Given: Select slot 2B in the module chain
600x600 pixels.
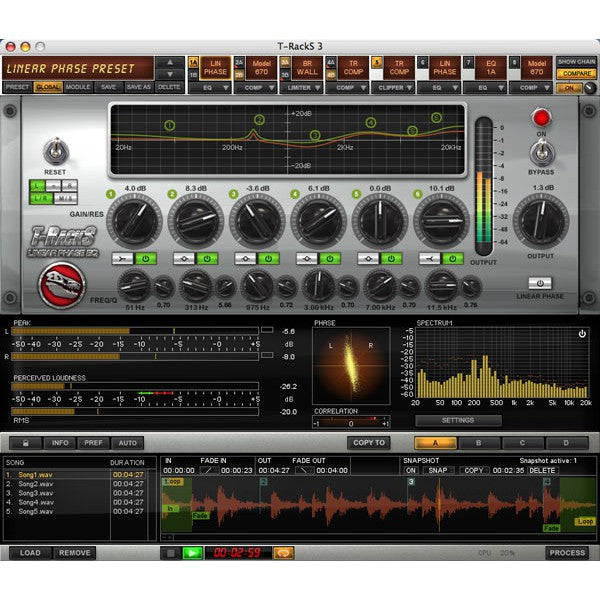Looking at the screenshot, I should [x=239, y=75].
